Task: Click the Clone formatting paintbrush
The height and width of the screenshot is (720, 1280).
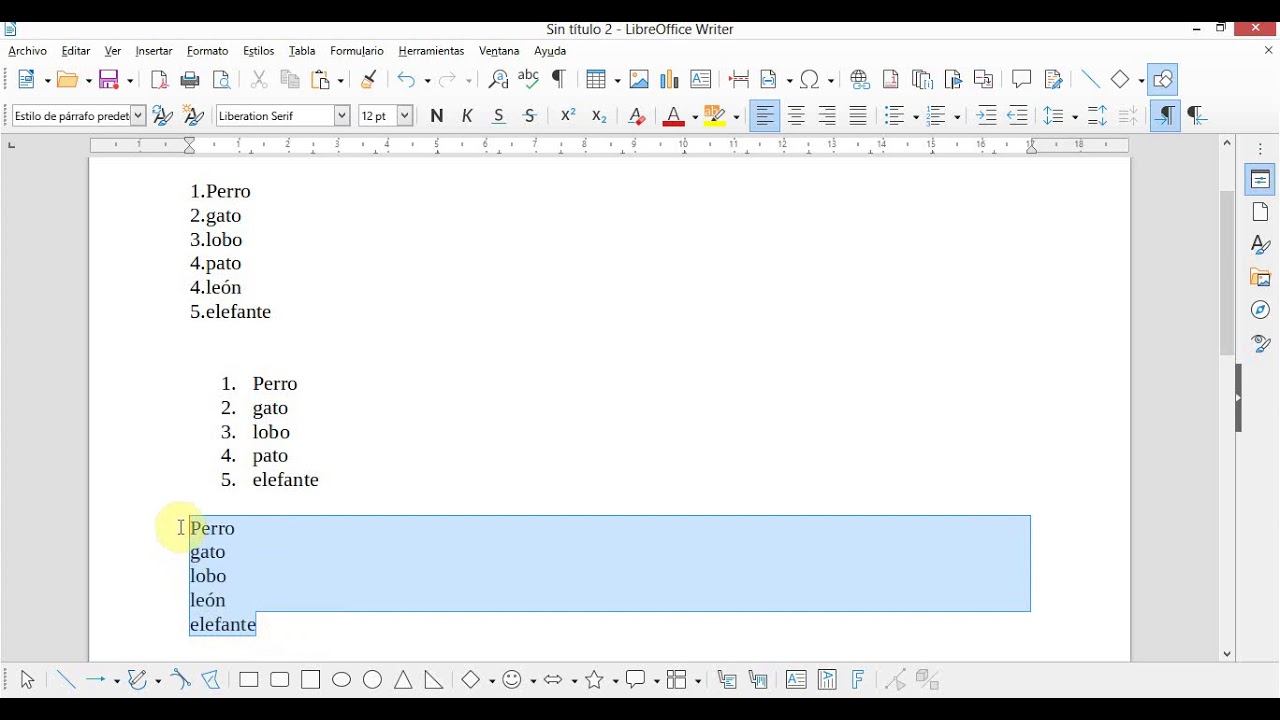Action: (x=368, y=80)
